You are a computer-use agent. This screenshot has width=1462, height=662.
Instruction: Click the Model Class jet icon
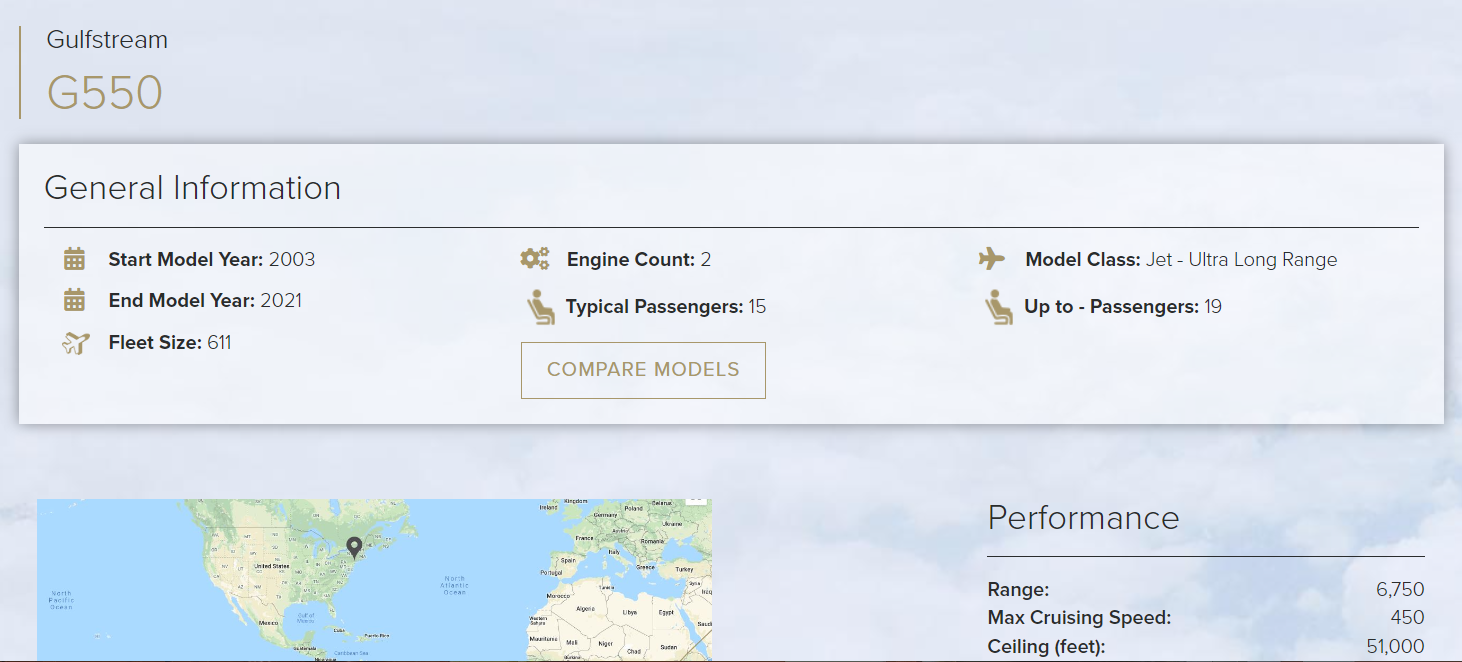click(992, 259)
